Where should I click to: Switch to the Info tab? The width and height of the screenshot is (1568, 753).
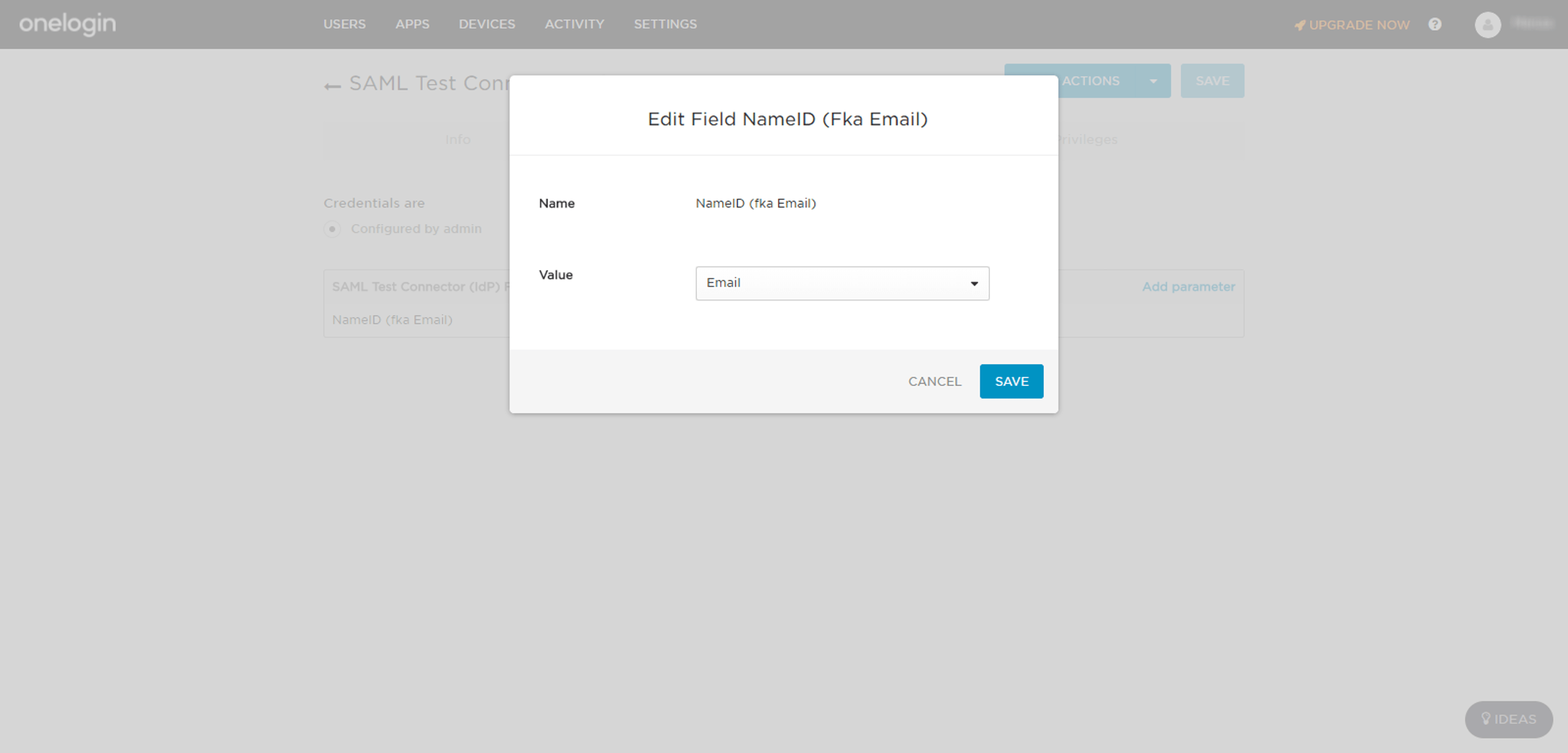click(x=457, y=140)
